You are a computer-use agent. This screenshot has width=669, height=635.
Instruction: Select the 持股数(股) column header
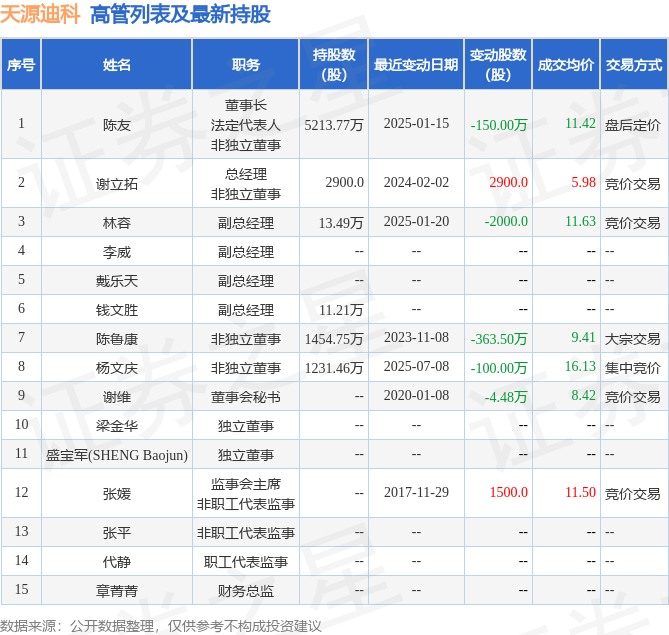point(334,65)
